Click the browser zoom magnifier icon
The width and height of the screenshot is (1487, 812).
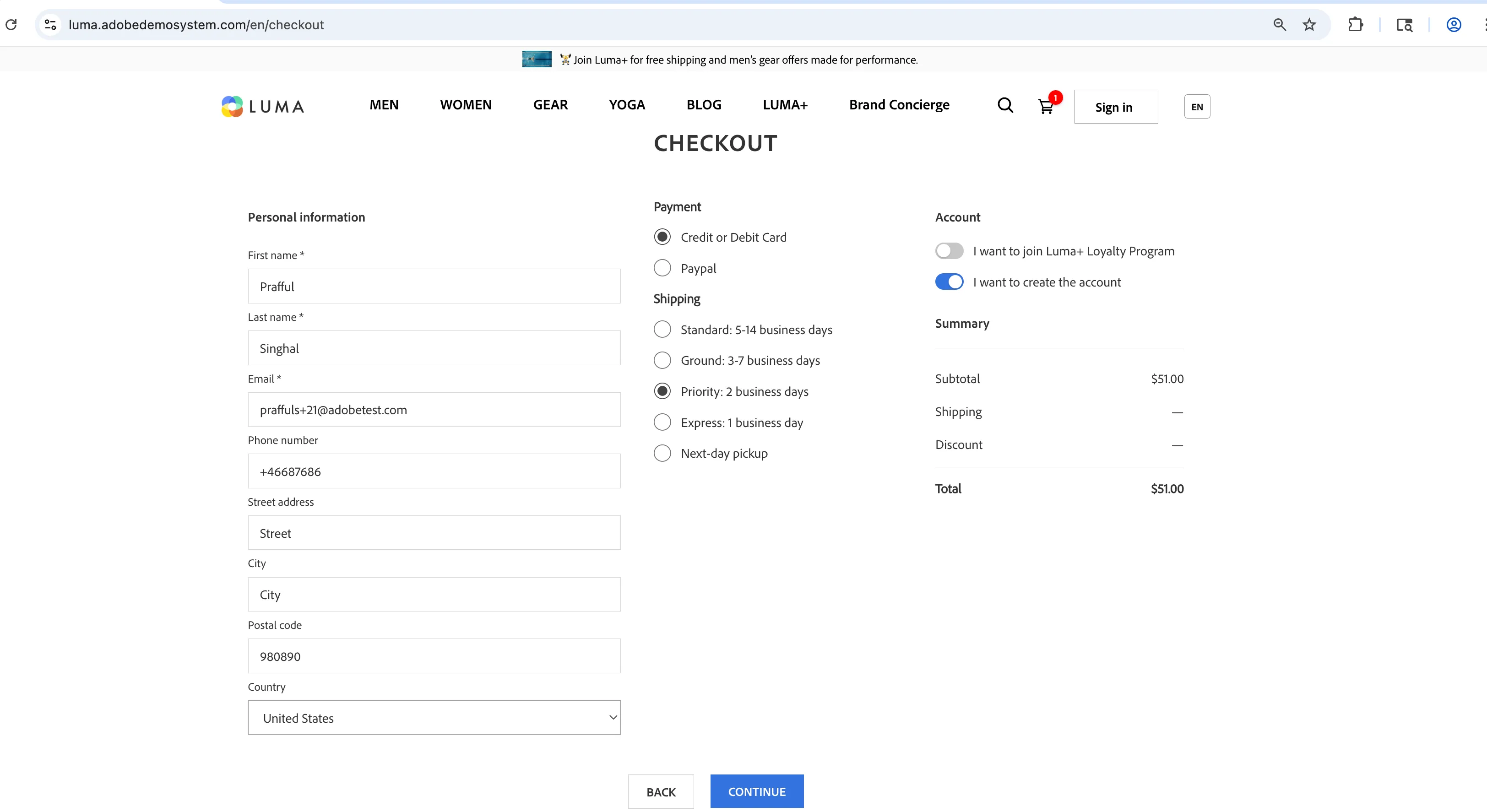[x=1279, y=24]
